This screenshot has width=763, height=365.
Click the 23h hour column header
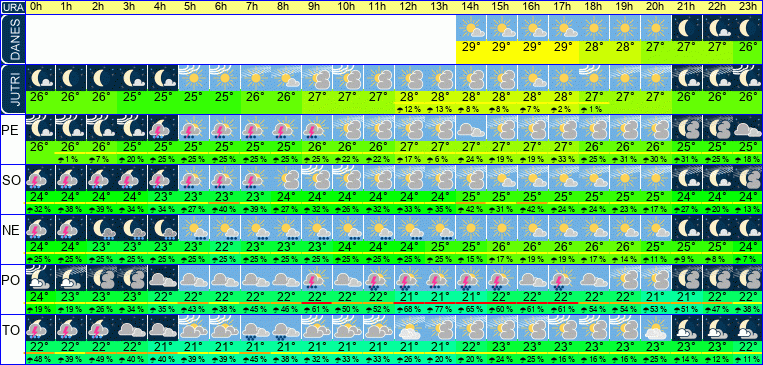pyautogui.click(x=747, y=7)
